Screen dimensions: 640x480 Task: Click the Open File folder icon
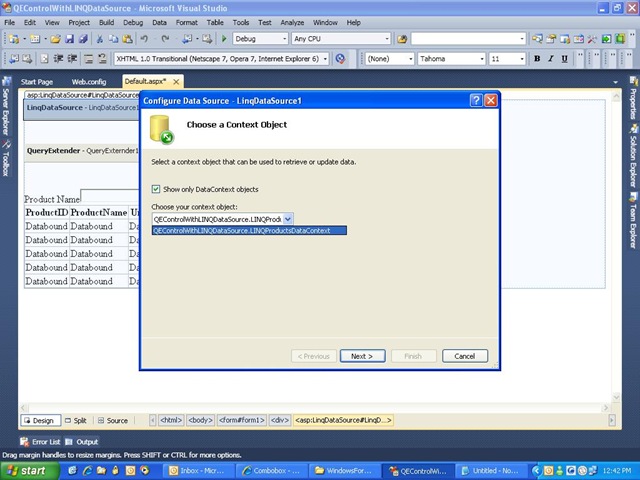[x=56, y=39]
